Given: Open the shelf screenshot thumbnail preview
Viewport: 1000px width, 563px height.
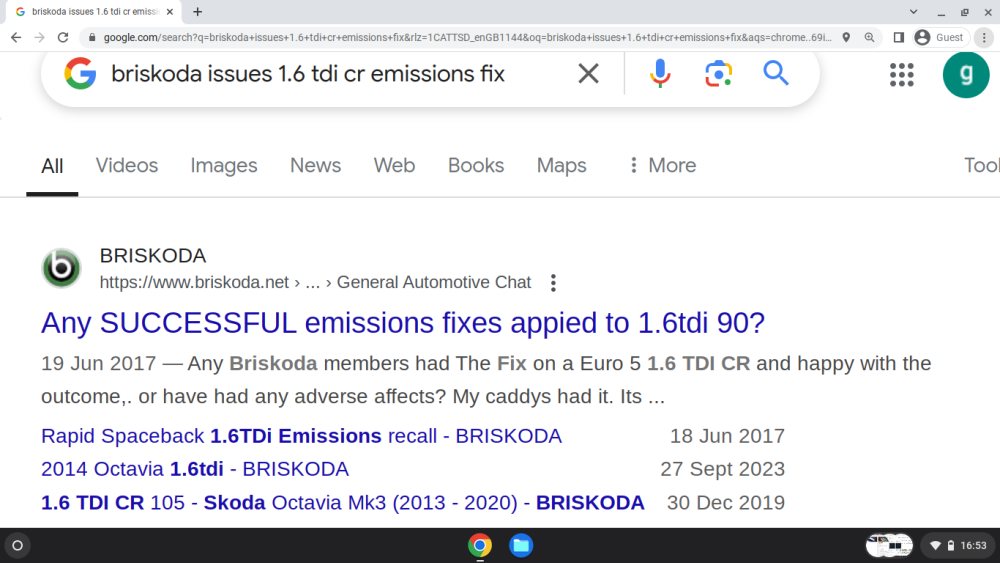Looking at the screenshot, I should tap(889, 545).
